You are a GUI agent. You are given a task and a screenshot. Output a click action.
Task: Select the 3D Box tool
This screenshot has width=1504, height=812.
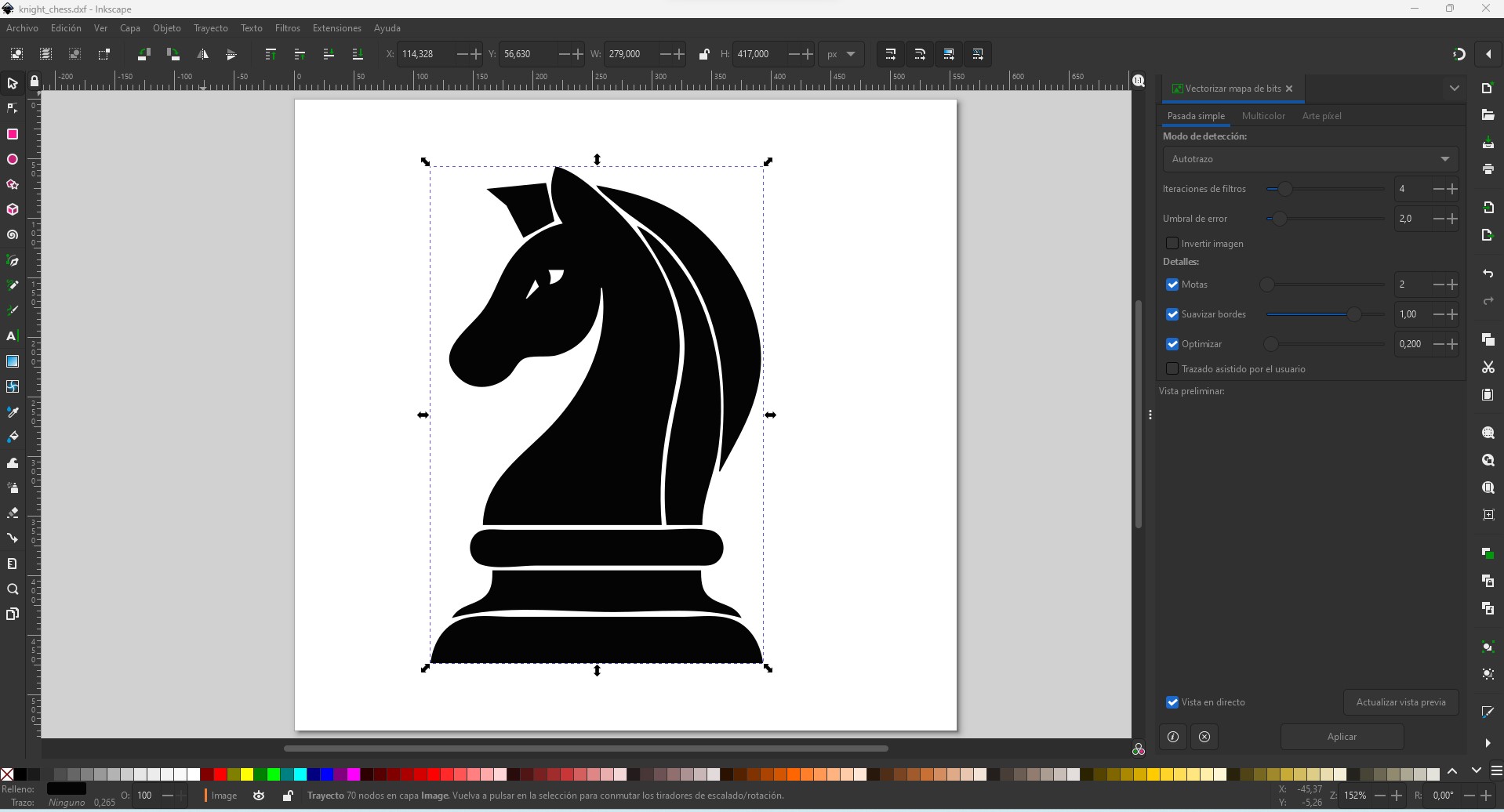coord(13,210)
